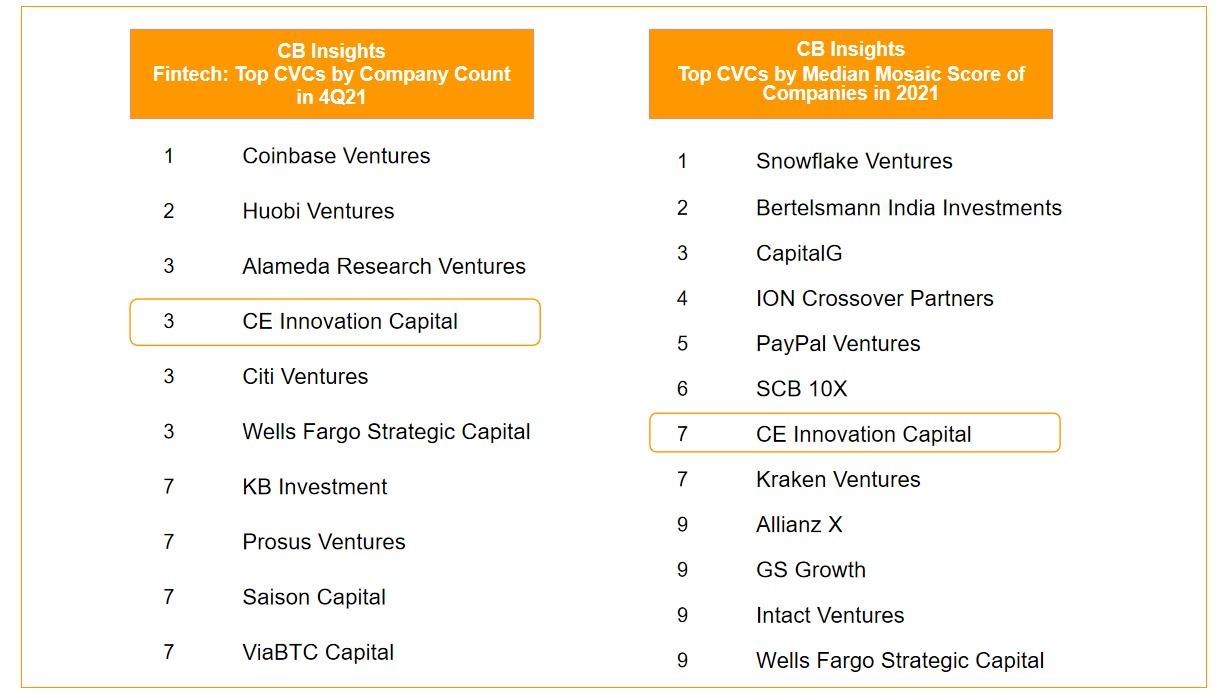Screen dimensions: 1225x697
Task: Select CapitalG in the right list
Action: click(x=799, y=253)
